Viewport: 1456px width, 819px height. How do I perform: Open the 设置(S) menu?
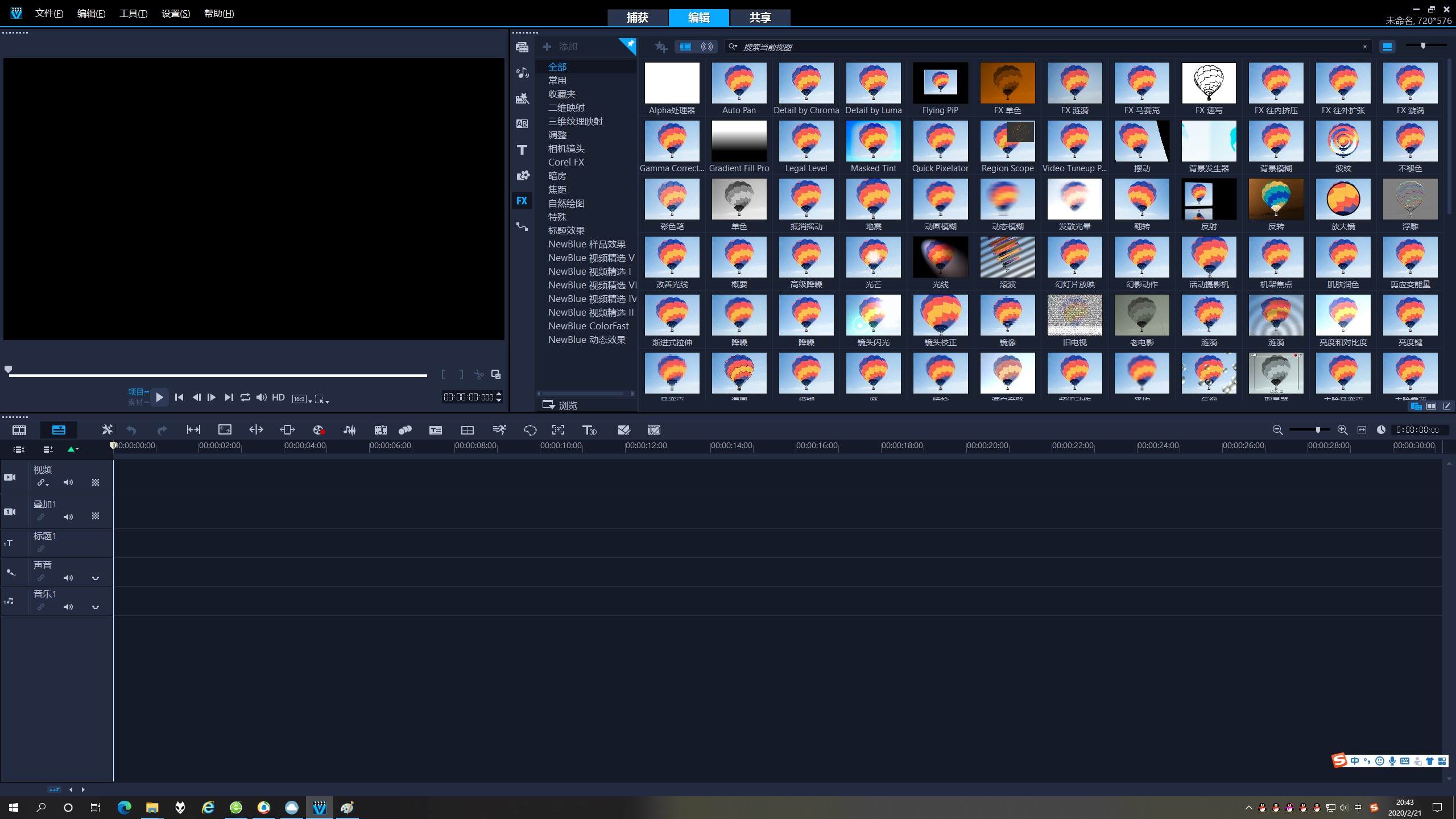[176, 14]
